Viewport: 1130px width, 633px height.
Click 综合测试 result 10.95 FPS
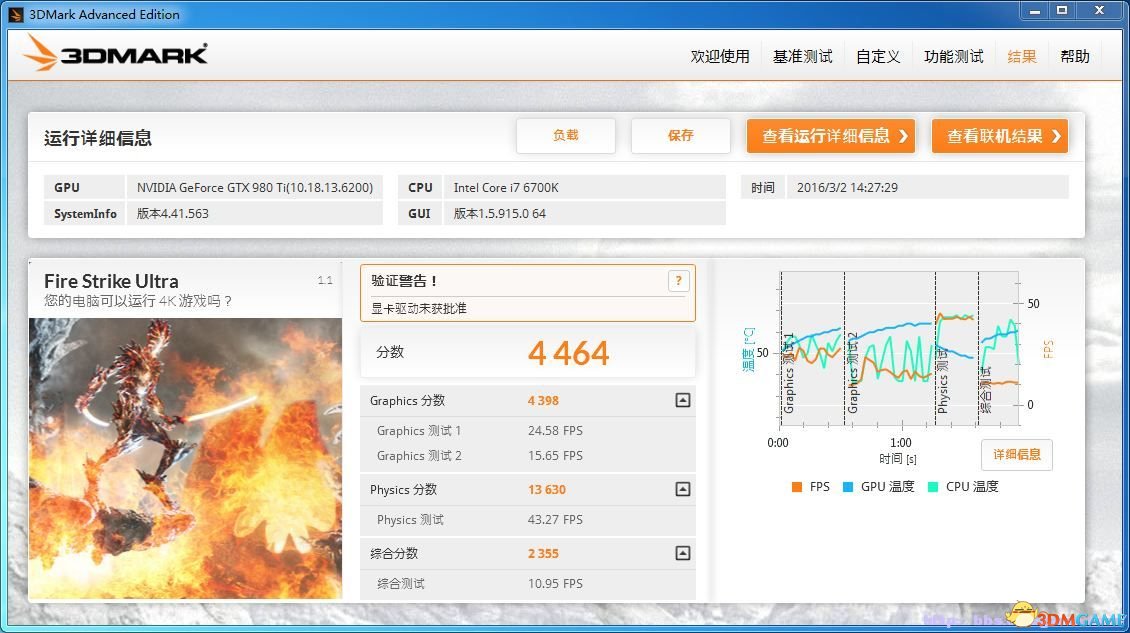pyautogui.click(x=555, y=583)
